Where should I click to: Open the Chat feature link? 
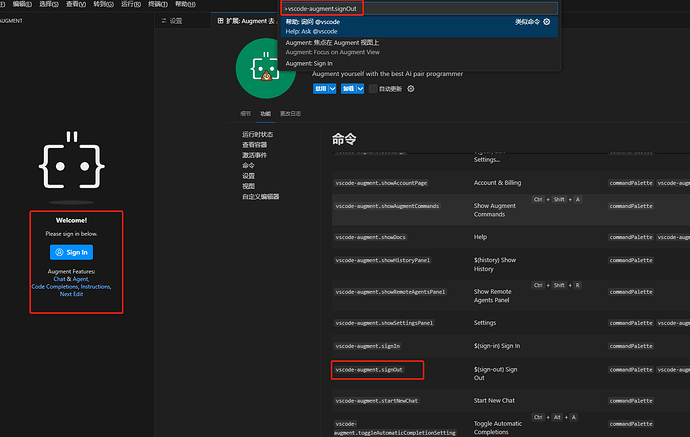click(x=59, y=279)
